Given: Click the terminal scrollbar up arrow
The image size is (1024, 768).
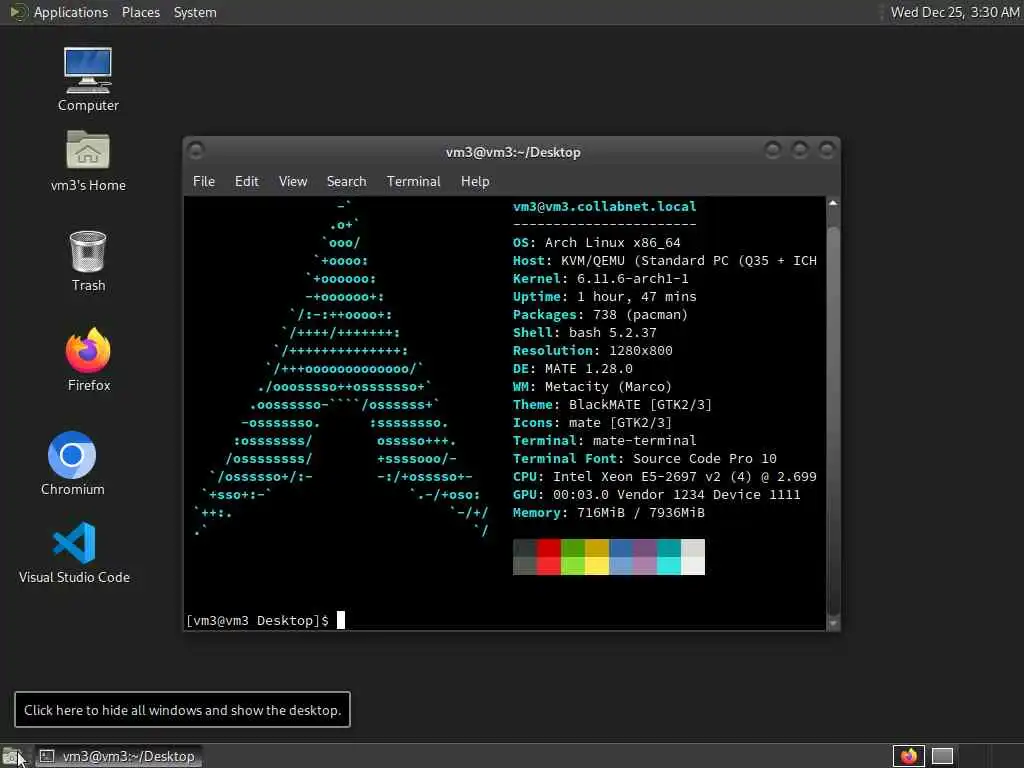Looking at the screenshot, I should coord(833,203).
